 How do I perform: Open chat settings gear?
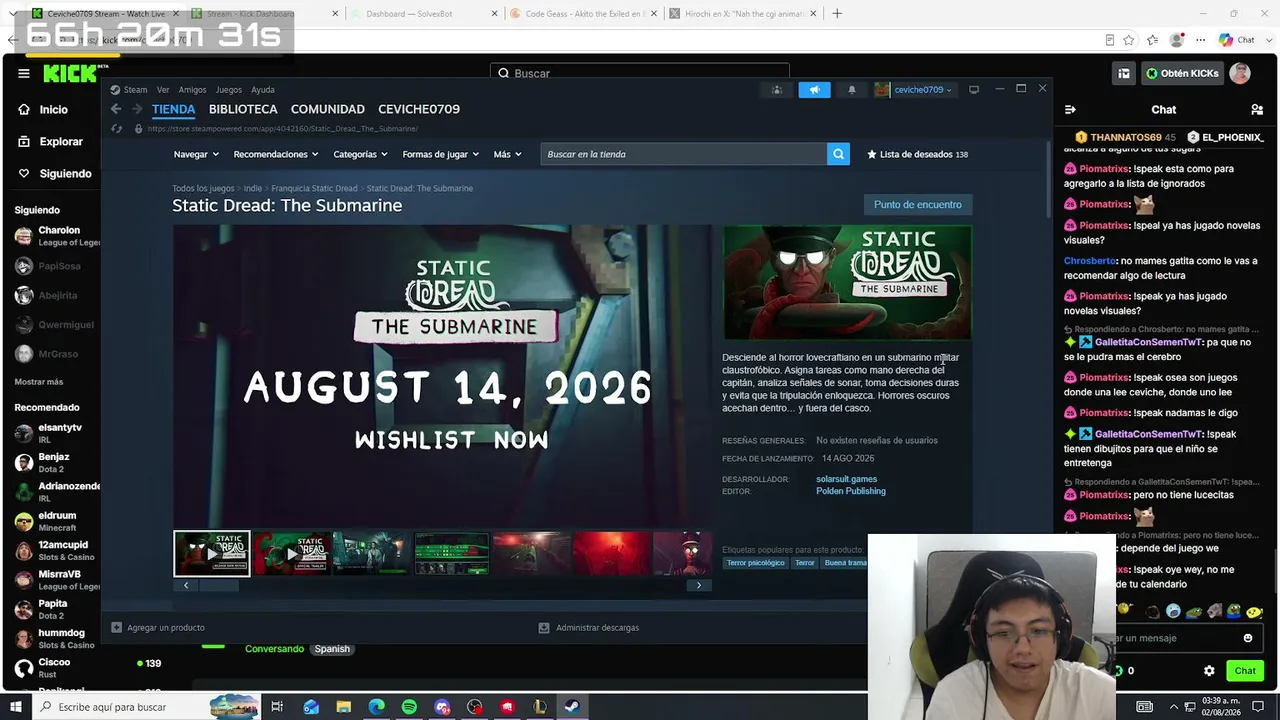[1209, 671]
